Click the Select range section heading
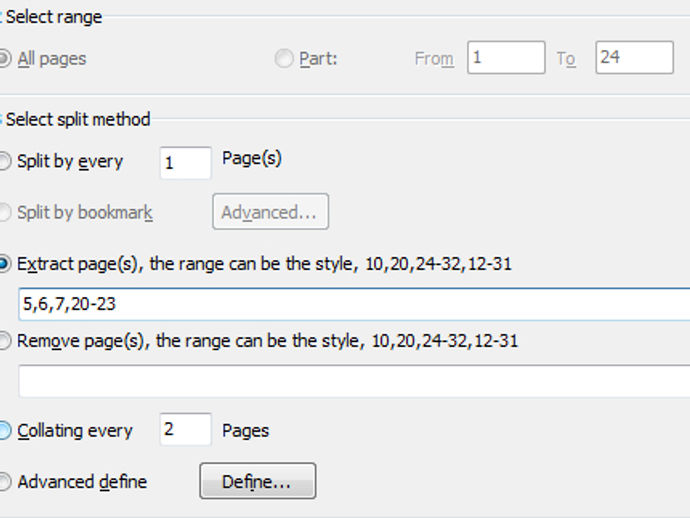Image resolution: width=690 pixels, height=518 pixels. pos(54,17)
